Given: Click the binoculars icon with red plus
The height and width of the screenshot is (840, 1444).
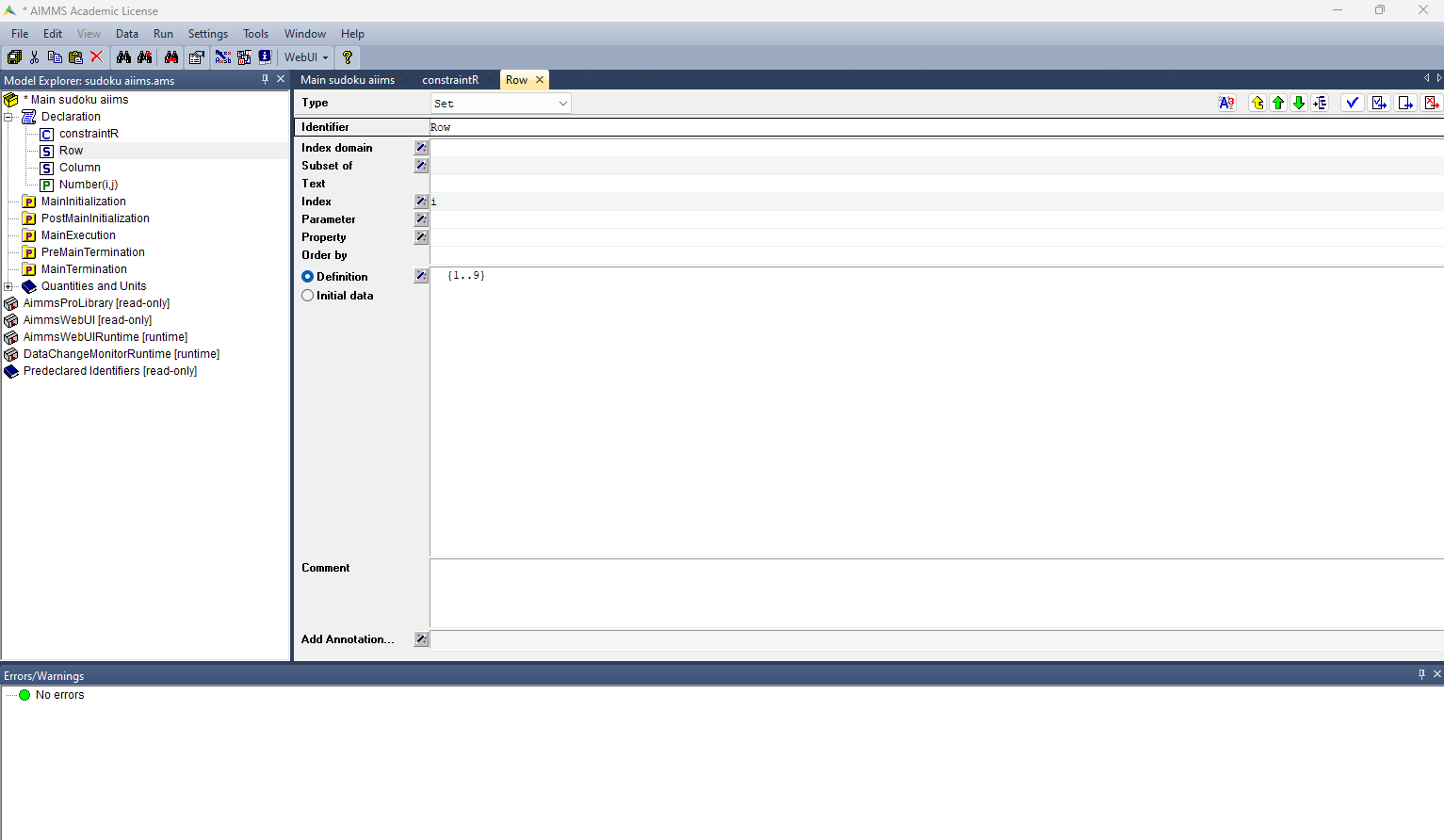Looking at the screenshot, I should coord(145,57).
